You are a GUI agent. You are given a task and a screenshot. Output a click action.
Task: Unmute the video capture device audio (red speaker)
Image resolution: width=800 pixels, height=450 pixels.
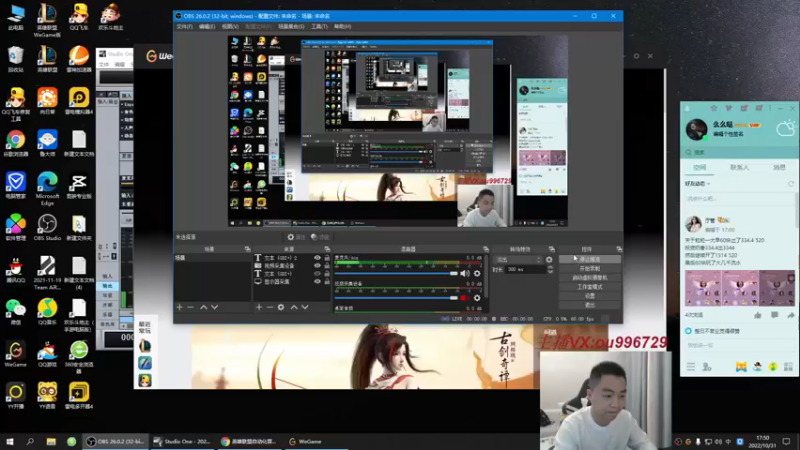point(465,298)
